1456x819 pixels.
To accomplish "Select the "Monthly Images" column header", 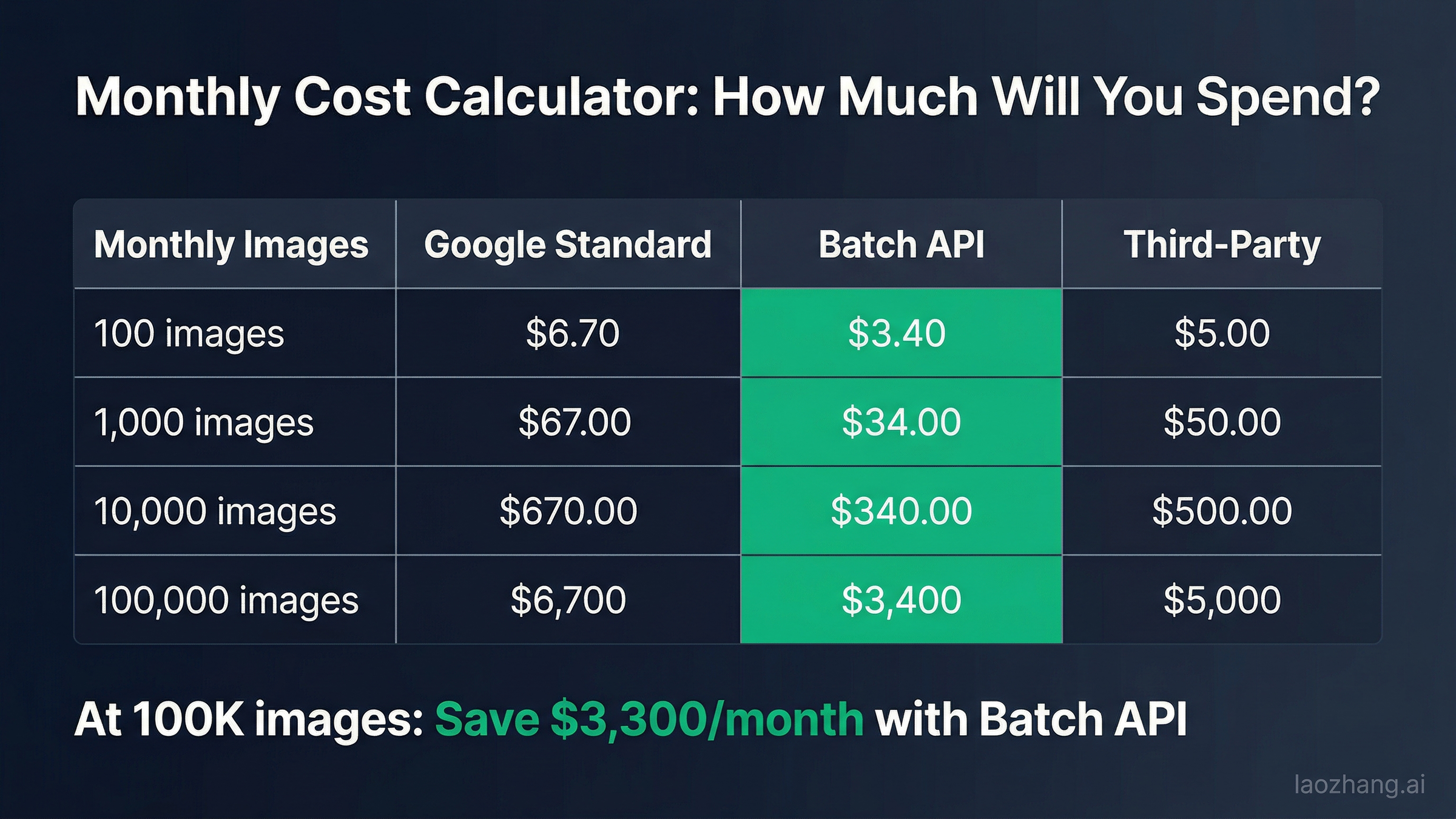I will tap(231, 244).
